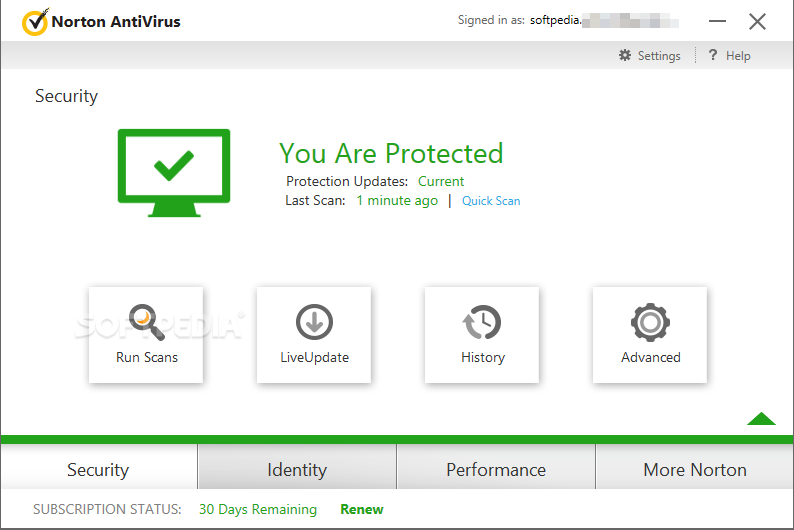Switch to the Security tab
Viewport: 794px width, 530px height.
point(99,467)
